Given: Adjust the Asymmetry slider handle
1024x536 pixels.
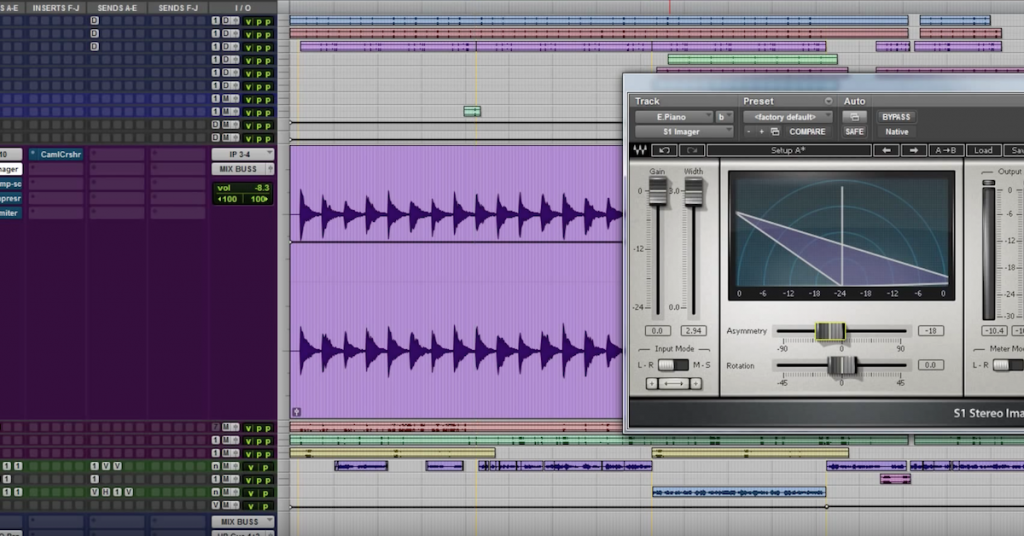Looking at the screenshot, I should [x=830, y=332].
